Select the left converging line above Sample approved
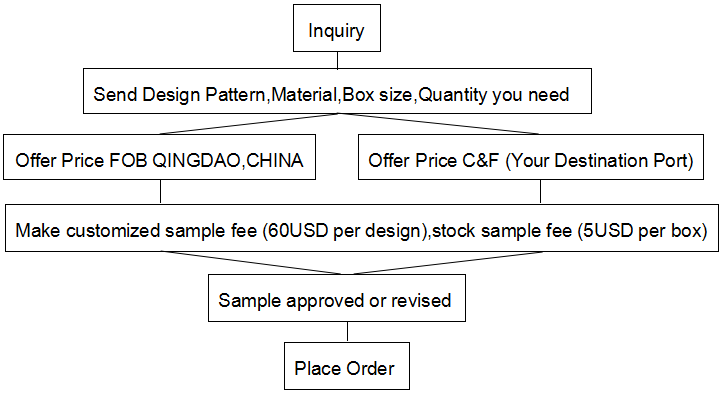This screenshot has height=402, width=722. 252,262
